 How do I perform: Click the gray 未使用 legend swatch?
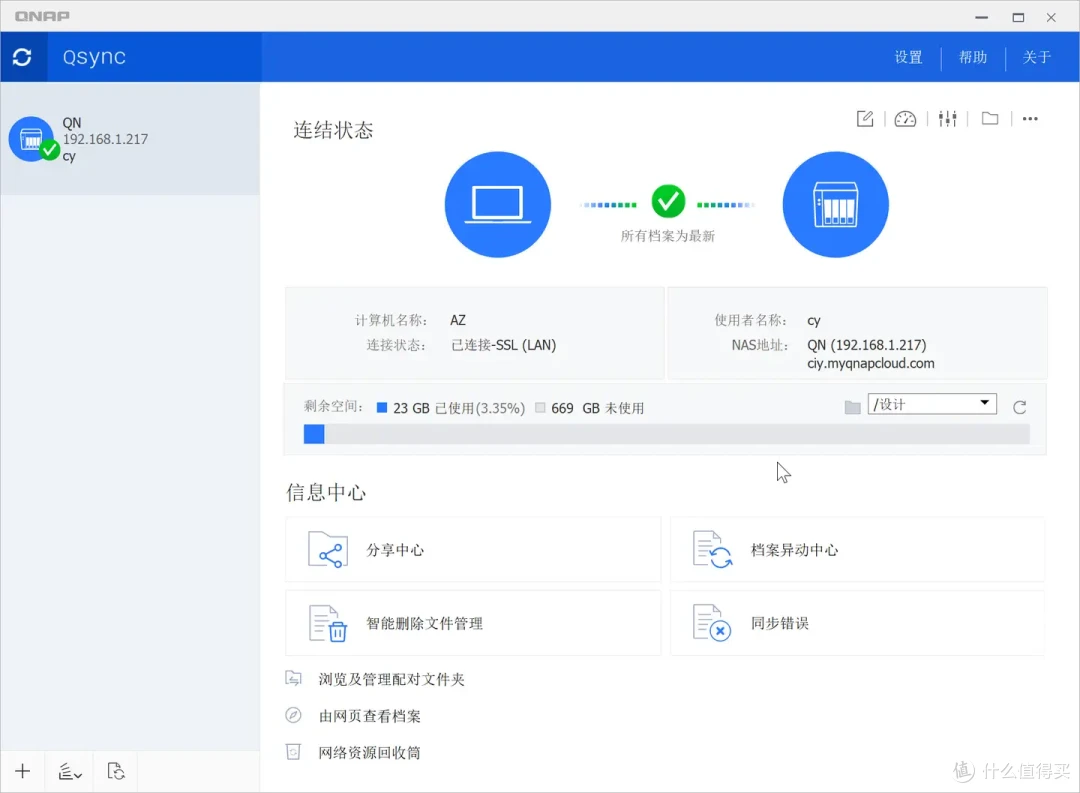click(540, 407)
